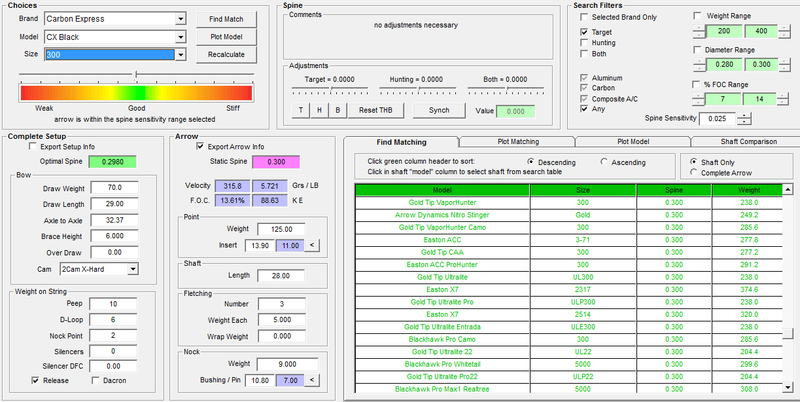This screenshot has height=402, width=800.
Task: Enable the Both search filter
Action: point(584,54)
